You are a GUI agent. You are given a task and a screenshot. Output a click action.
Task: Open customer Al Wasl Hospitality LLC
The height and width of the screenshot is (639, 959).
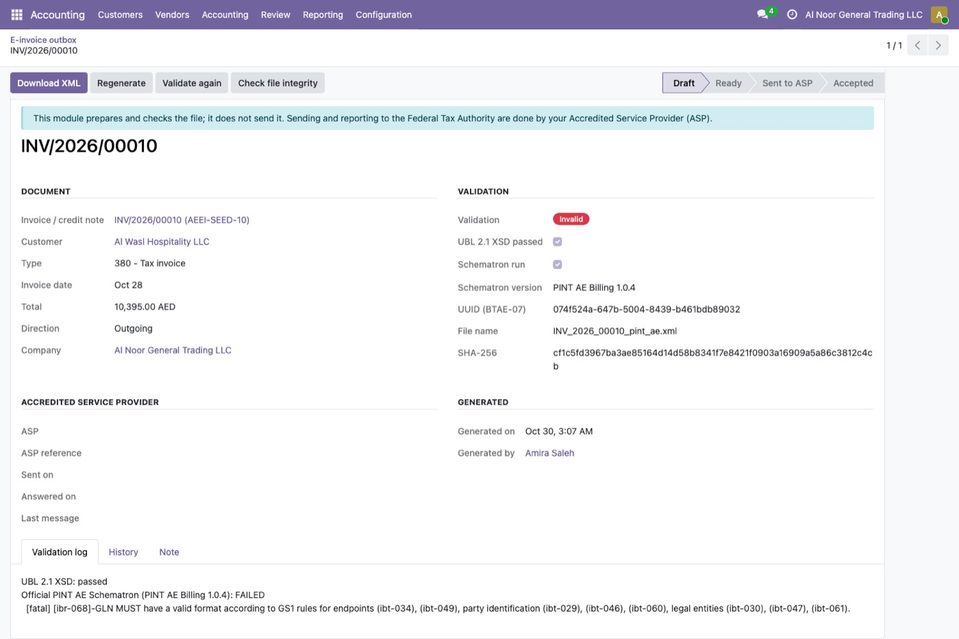click(161, 242)
